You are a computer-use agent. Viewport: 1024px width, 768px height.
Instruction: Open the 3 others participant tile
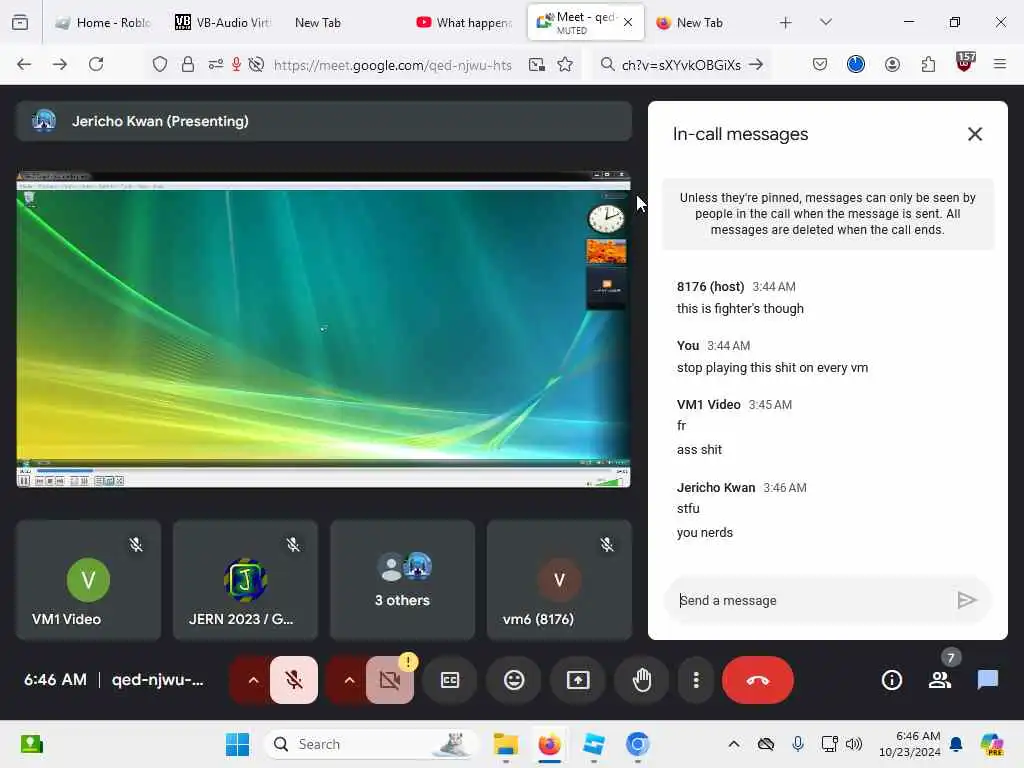pos(402,580)
